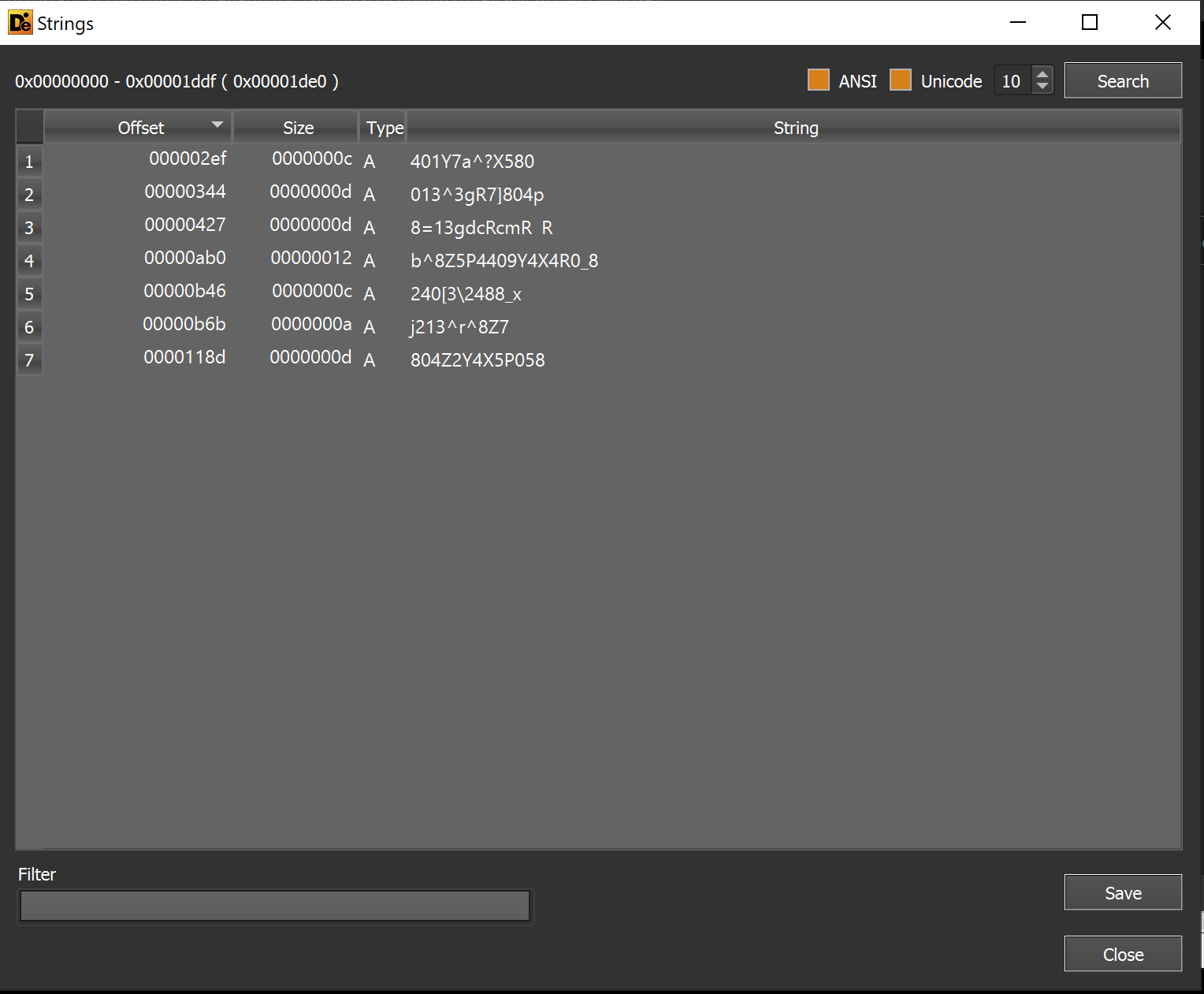
Task: Select row header number 5
Action: [29, 294]
